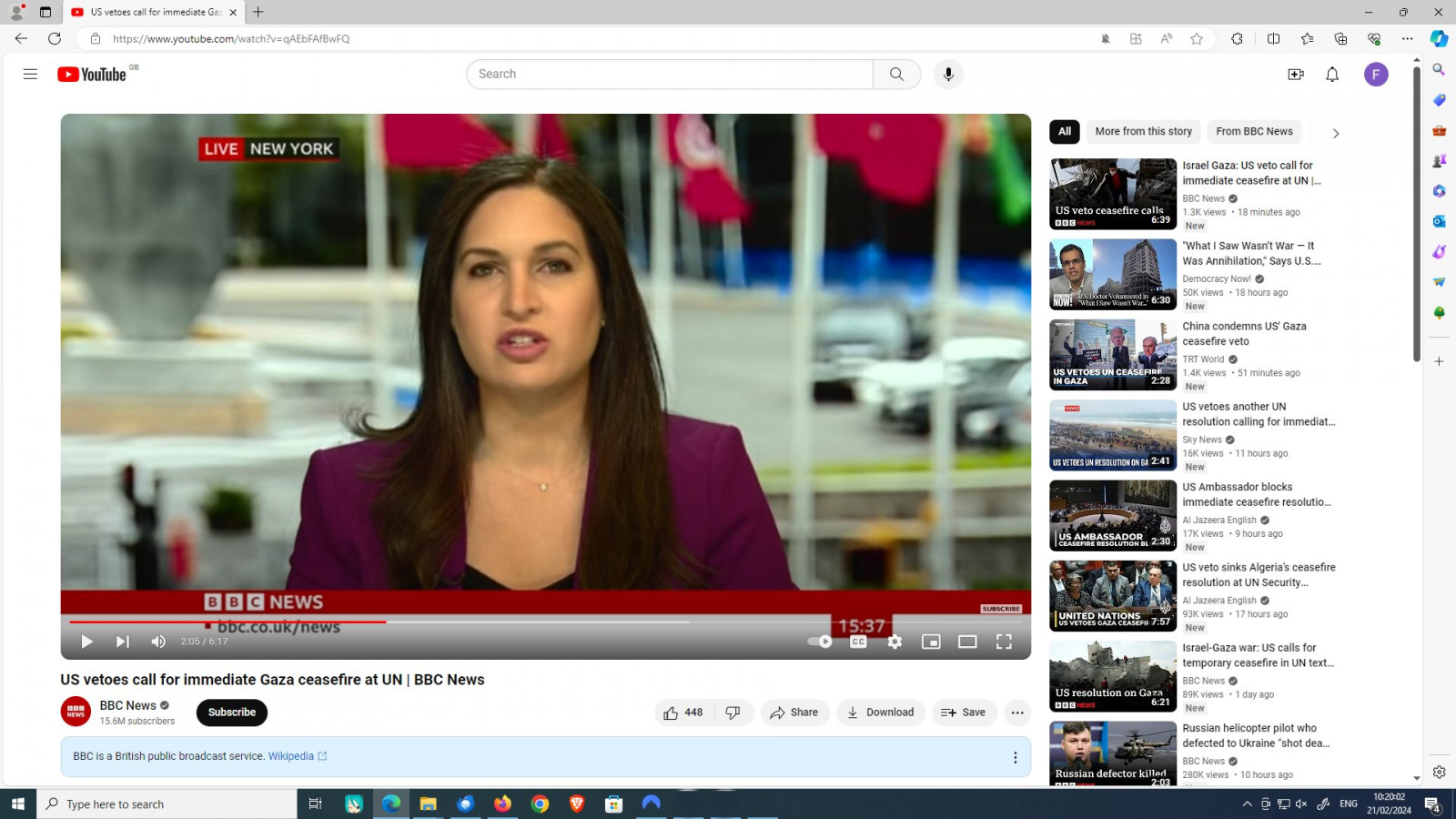This screenshot has height=819, width=1456.
Task: Open the BBC News channel avatar
Action: coord(76,712)
